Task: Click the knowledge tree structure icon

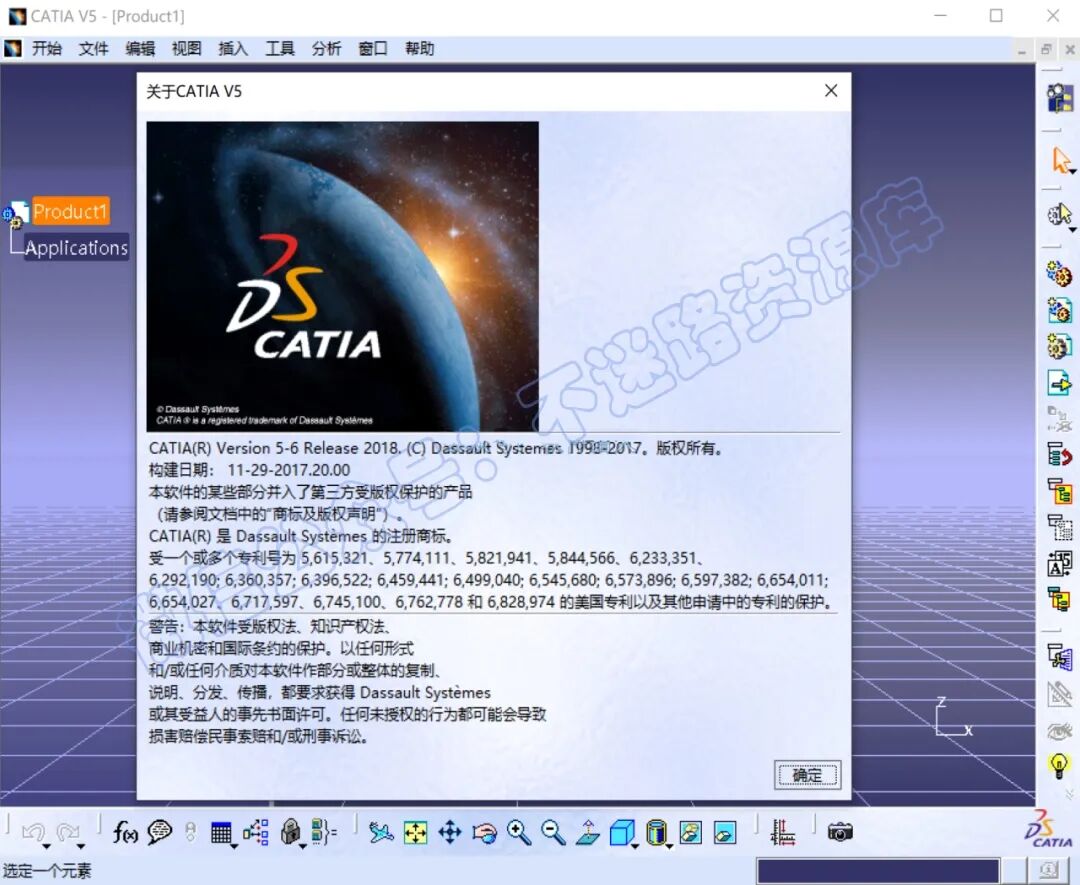Action: coord(256,833)
